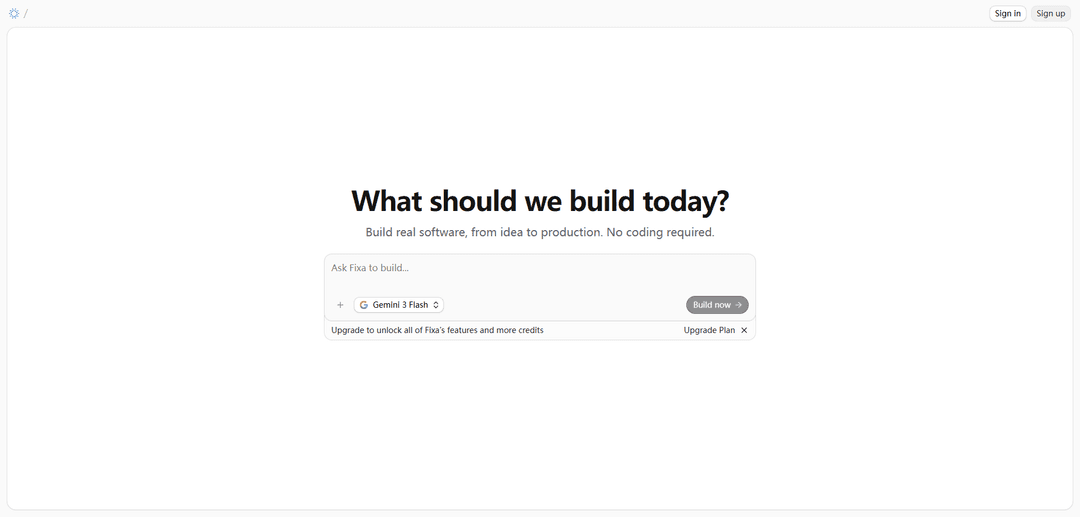Screen dimensions: 1080x517
Task: Click the slash breadcrumb separator
Action: click(26, 13)
